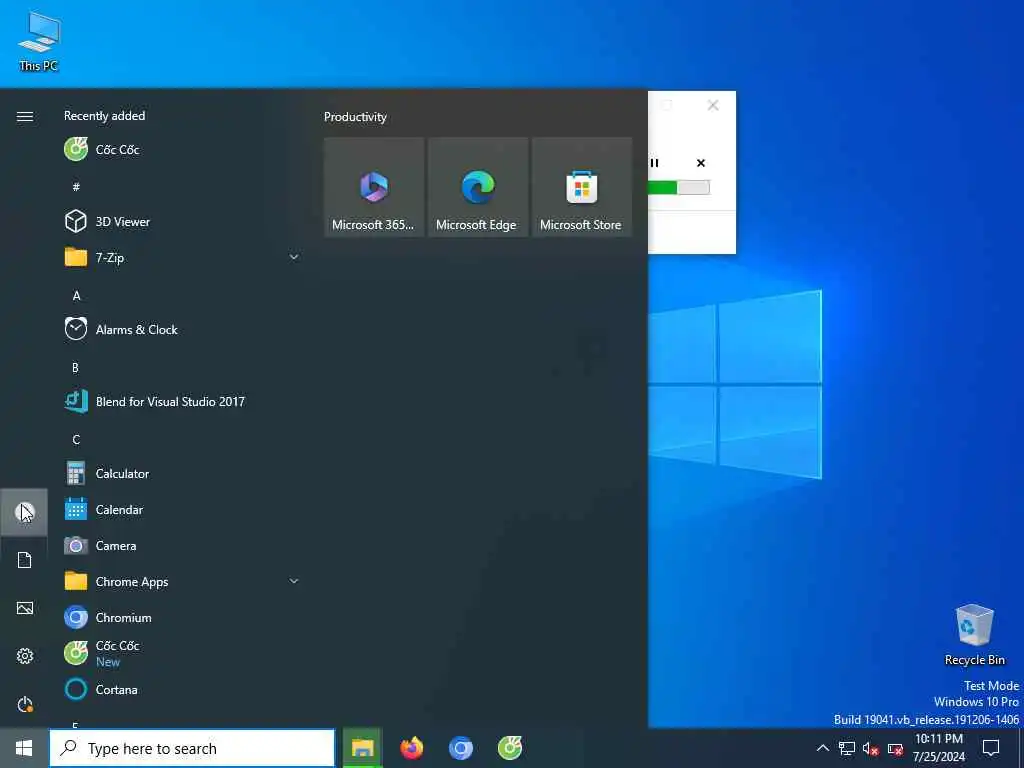Viewport: 1024px width, 768px height.
Task: Click the Windows Start button
Action: click(24, 748)
